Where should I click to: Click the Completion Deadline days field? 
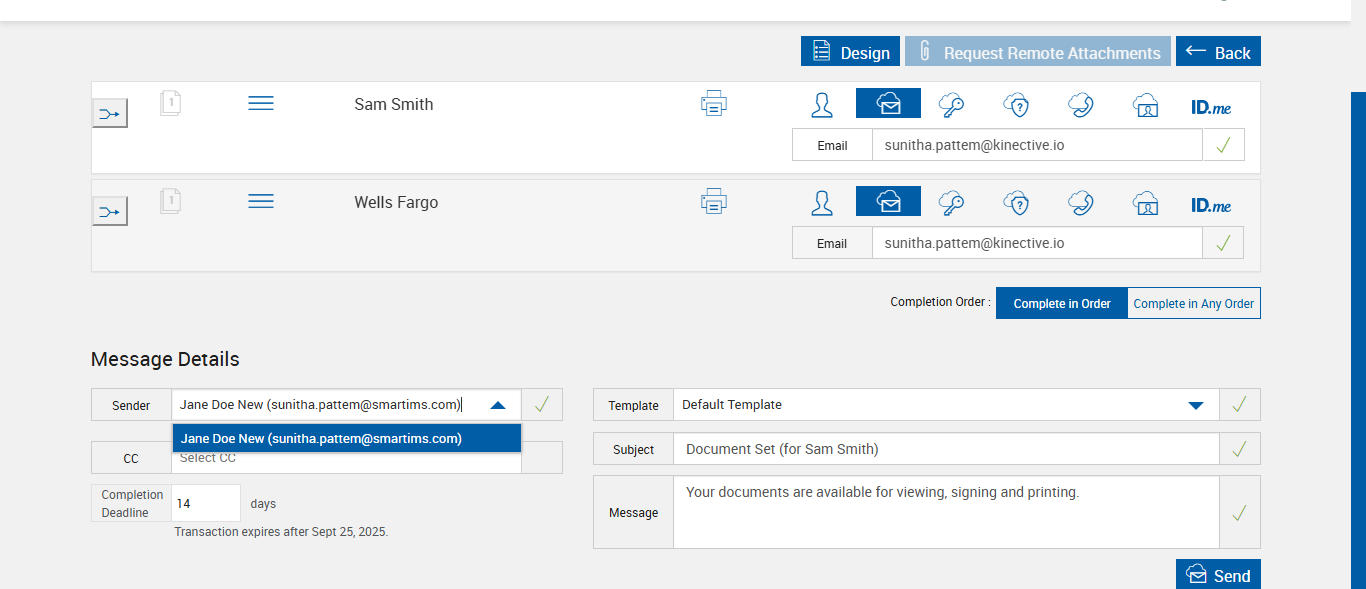[205, 504]
